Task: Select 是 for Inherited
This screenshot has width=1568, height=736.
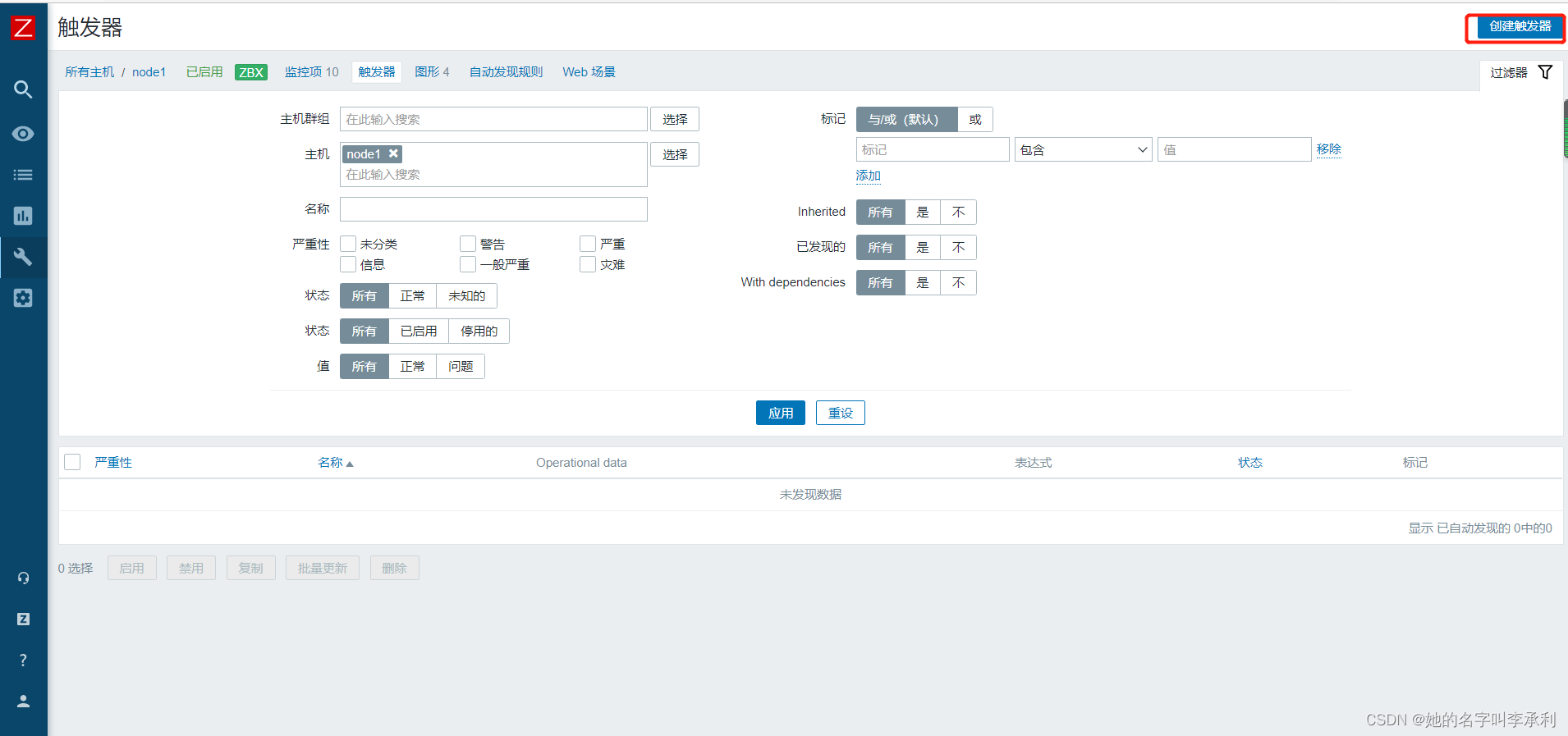Action: pos(923,213)
